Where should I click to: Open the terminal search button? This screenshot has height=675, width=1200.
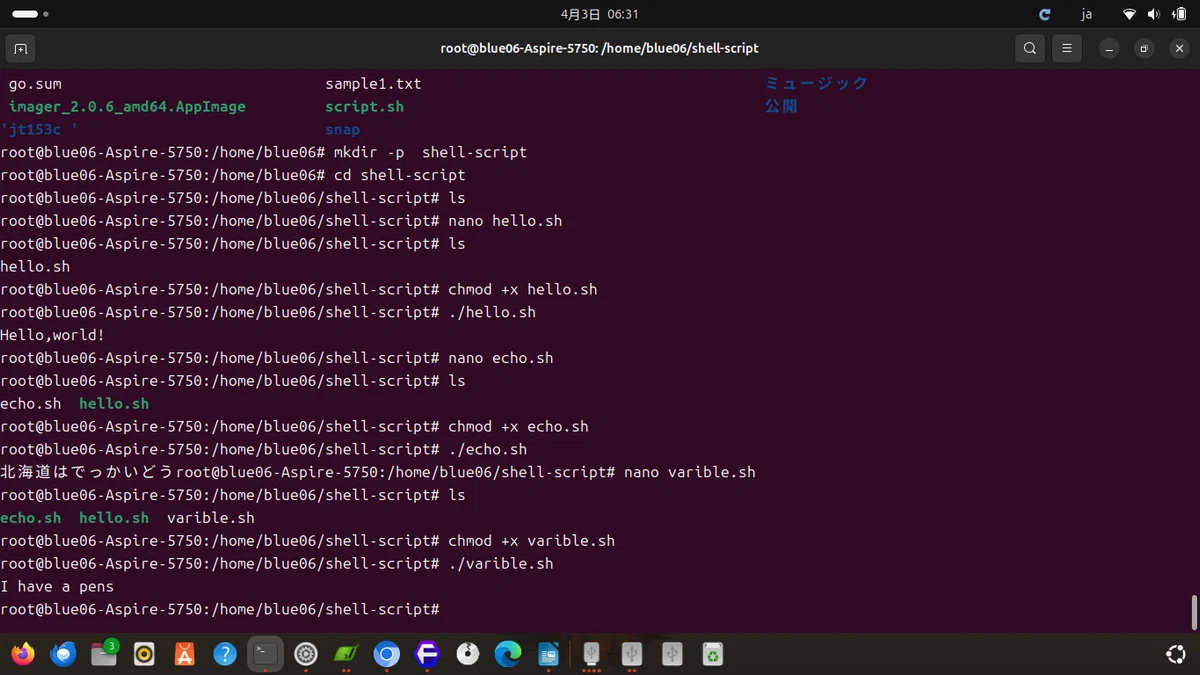coord(1029,48)
